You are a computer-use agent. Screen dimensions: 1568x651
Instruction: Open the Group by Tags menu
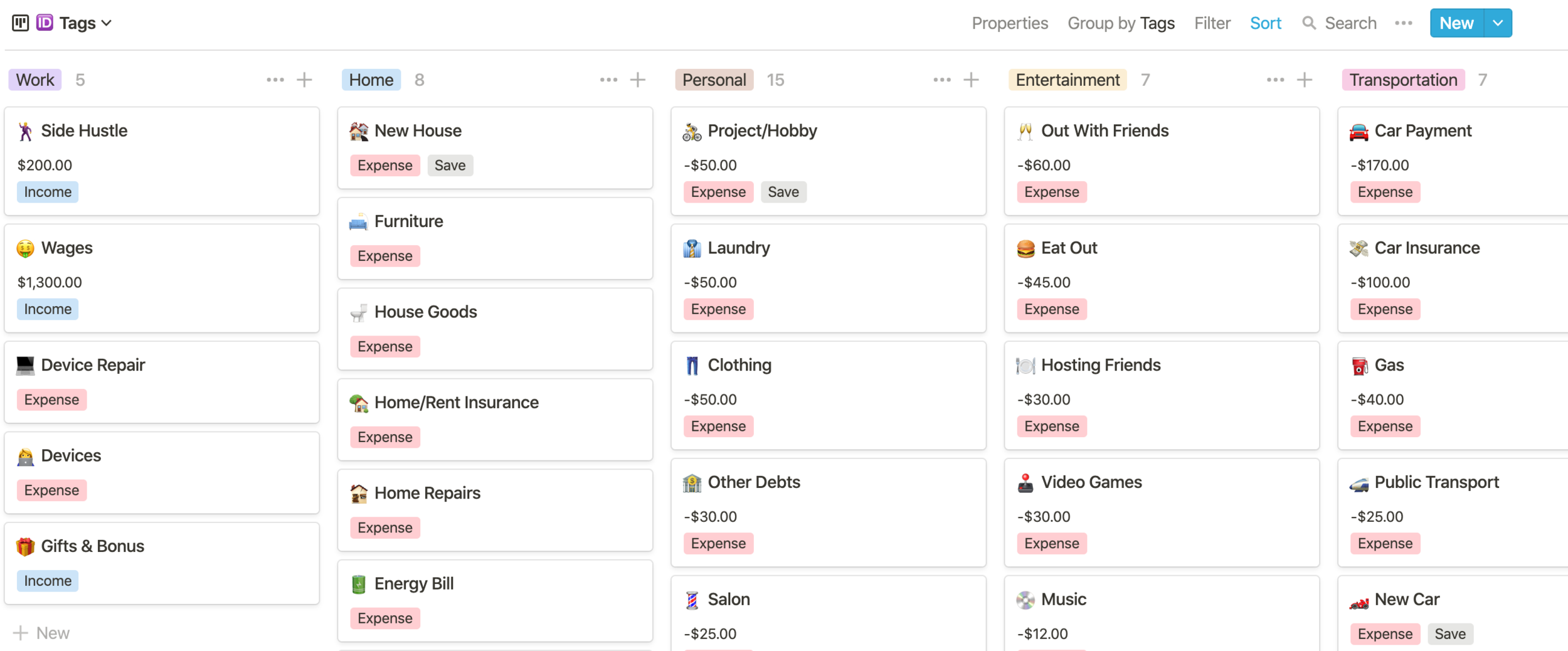coord(1121,23)
